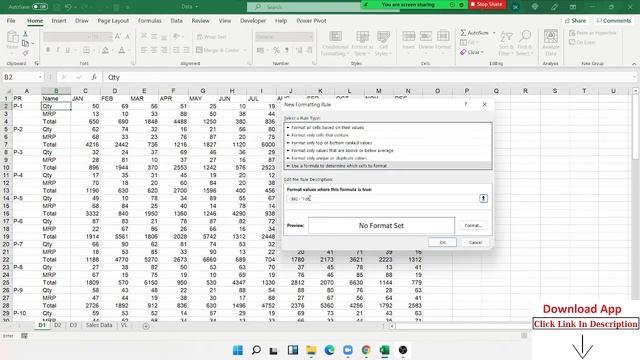The width and height of the screenshot is (640, 360).
Task: Click the Percent Style icon
Action: tap(276, 50)
